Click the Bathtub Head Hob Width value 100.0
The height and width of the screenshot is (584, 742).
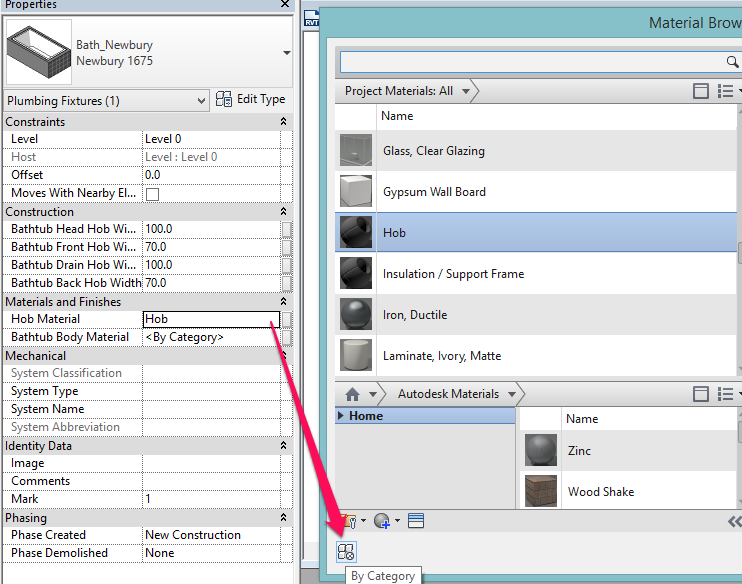tap(212, 229)
